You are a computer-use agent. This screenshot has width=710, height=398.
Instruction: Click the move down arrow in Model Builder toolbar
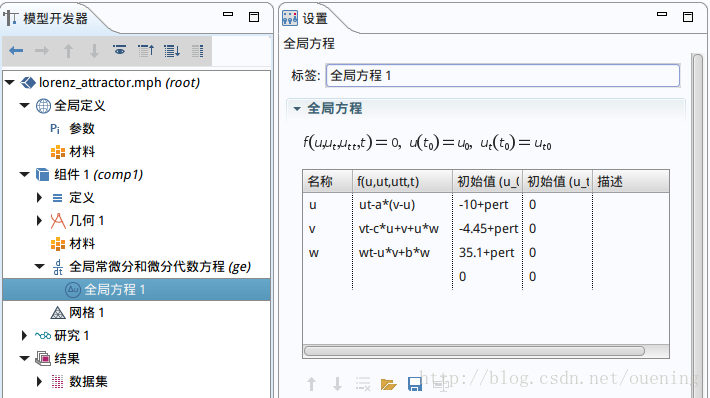94,51
